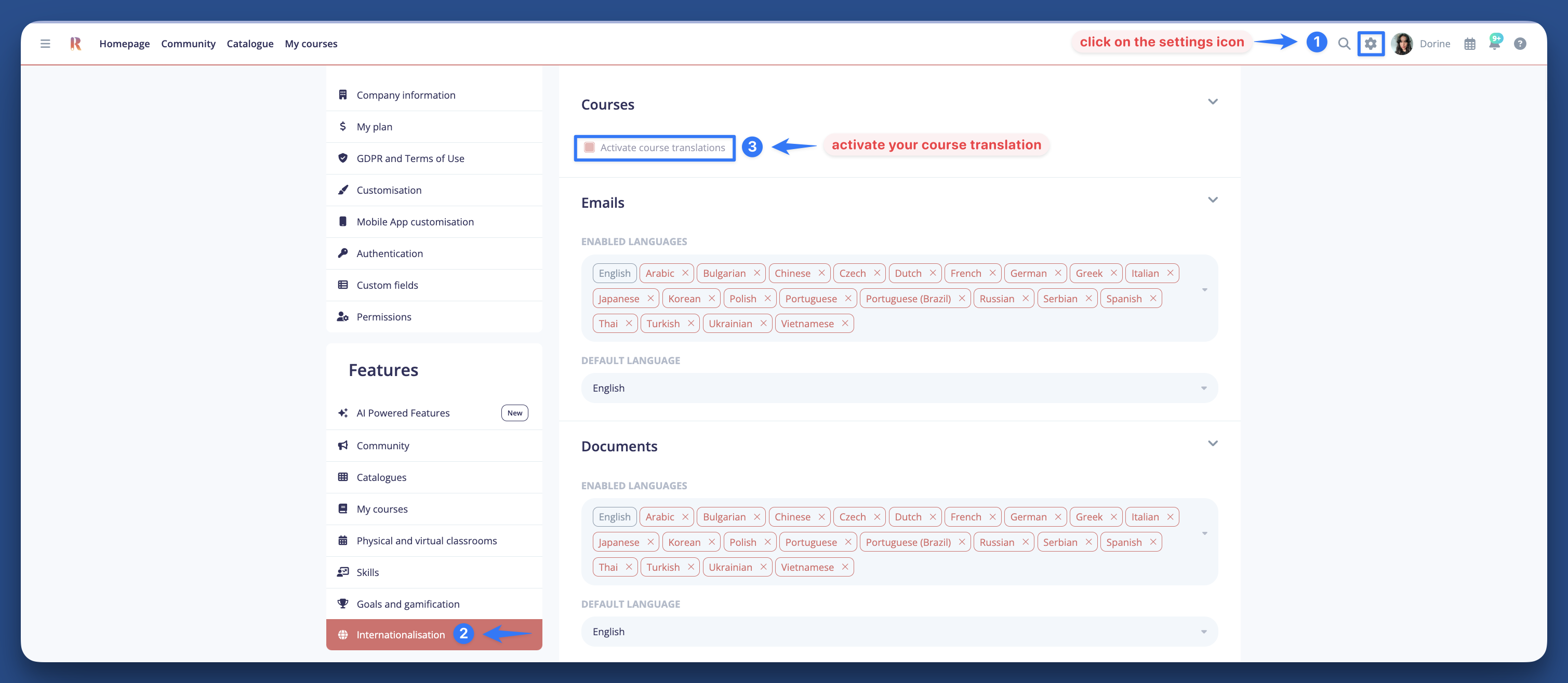Open the help question mark icon

coord(1519,44)
